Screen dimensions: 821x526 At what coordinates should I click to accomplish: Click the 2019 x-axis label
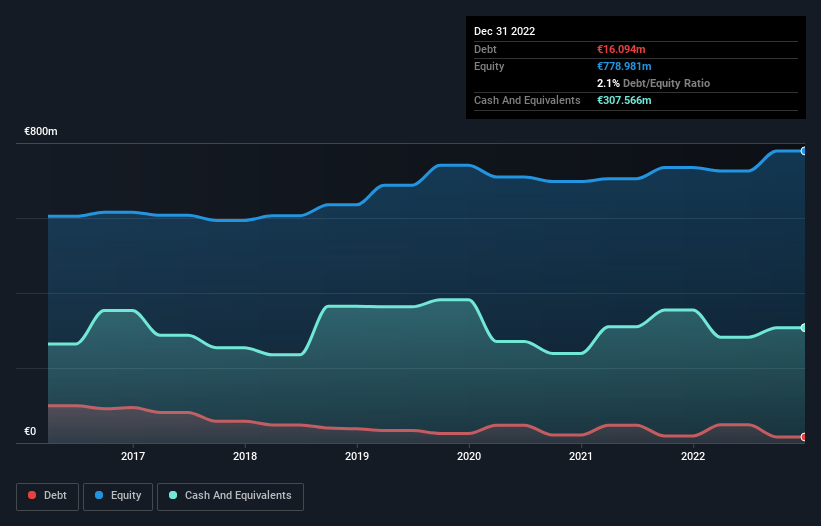357,456
